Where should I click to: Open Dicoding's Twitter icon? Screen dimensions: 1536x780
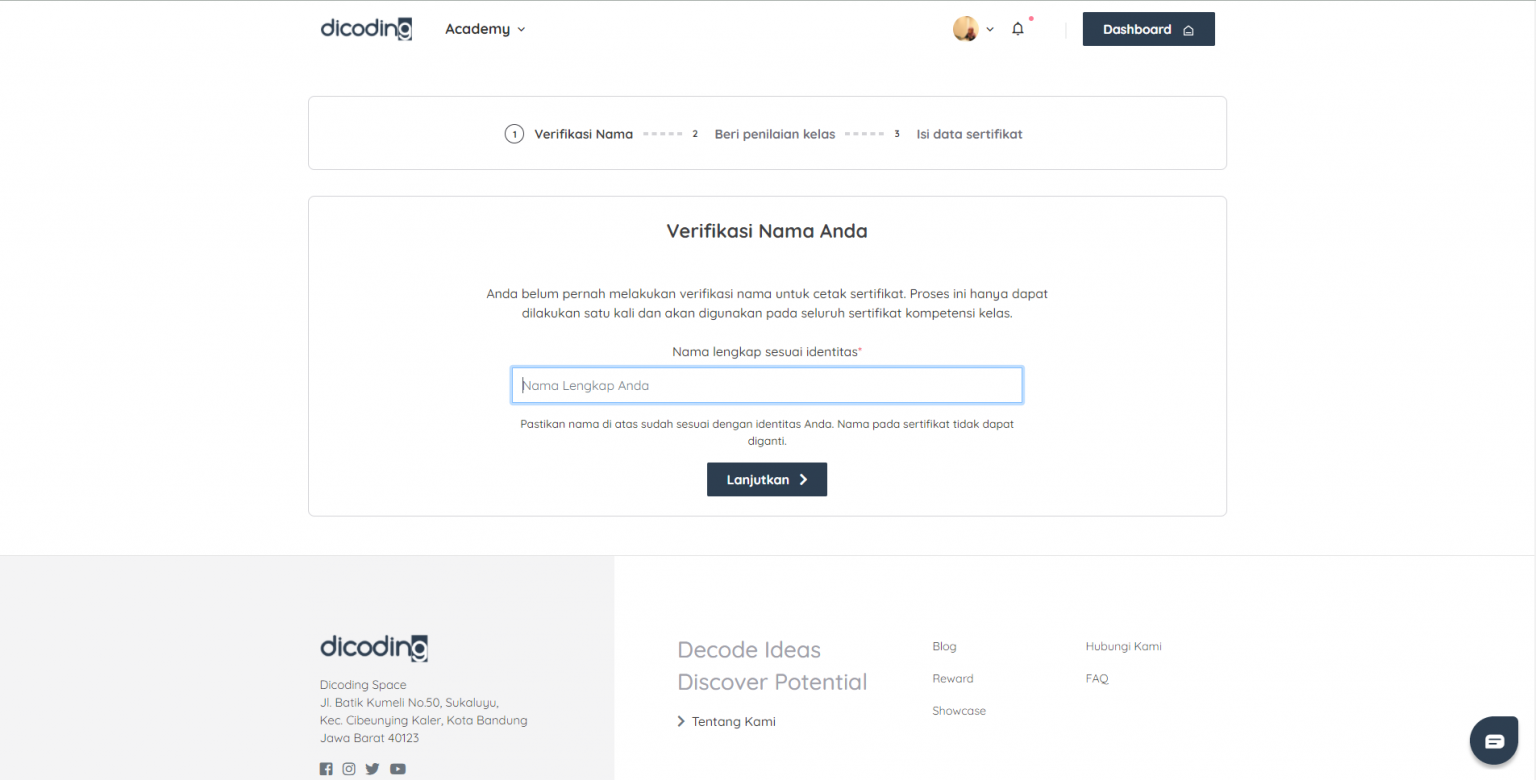372,769
